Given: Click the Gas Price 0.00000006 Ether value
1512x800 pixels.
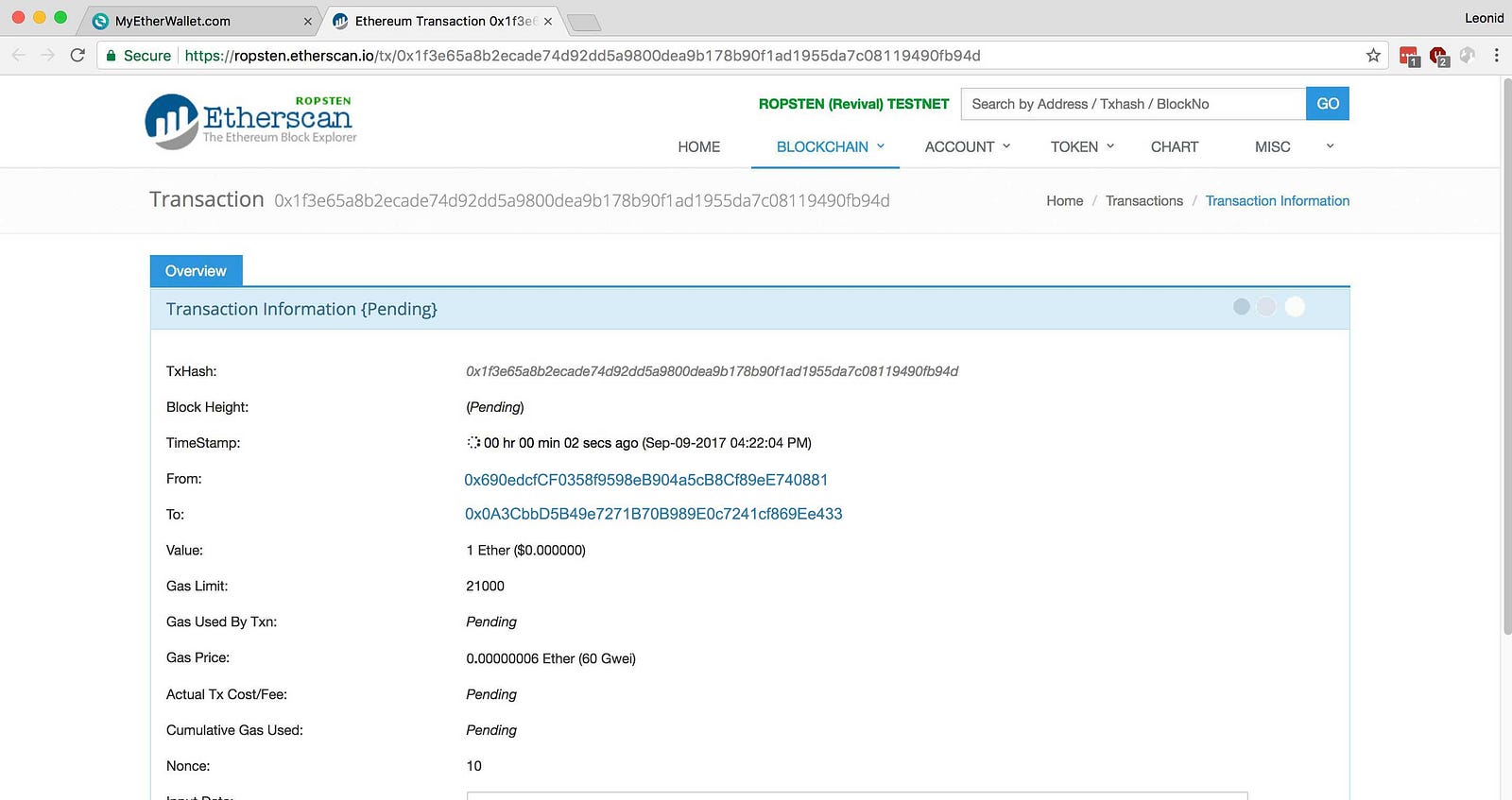Looking at the screenshot, I should tap(551, 658).
